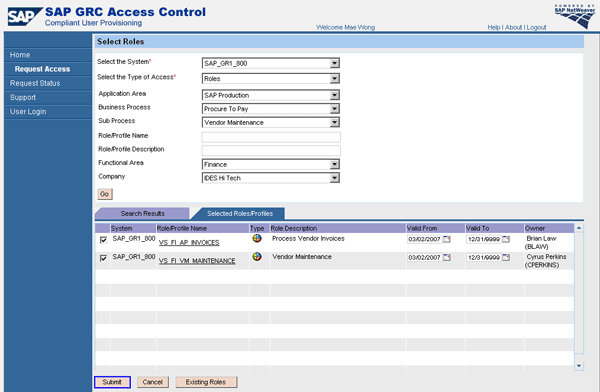The width and height of the screenshot is (600, 392).
Task: Uncheck the VS_FI_AP_INVOICES role checkbox
Action: [103, 240]
